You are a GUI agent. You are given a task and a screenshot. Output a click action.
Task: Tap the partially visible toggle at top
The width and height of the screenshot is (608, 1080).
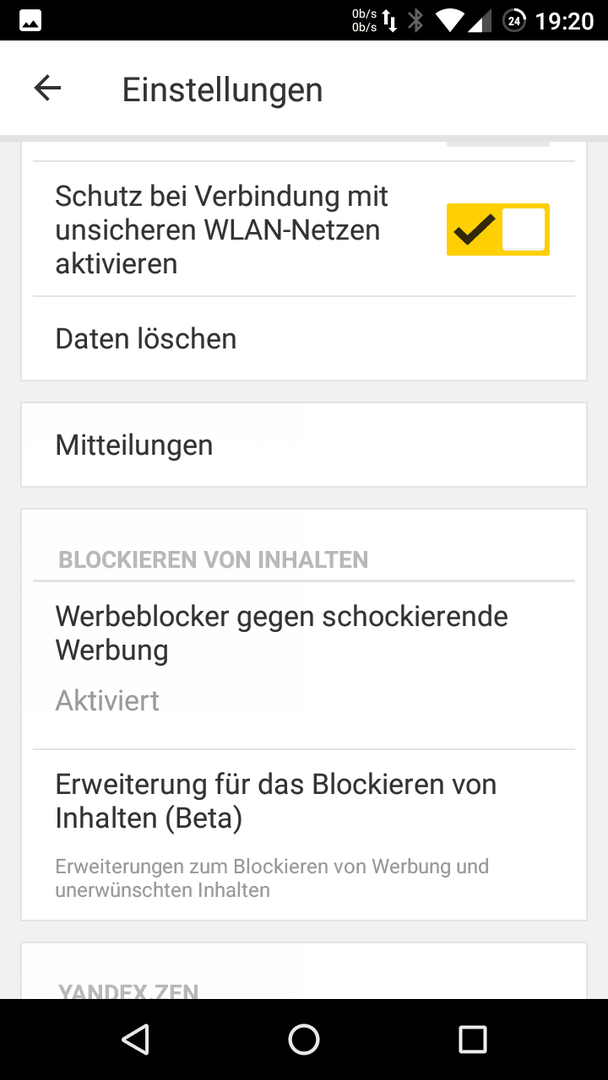pyautogui.click(x=498, y=143)
